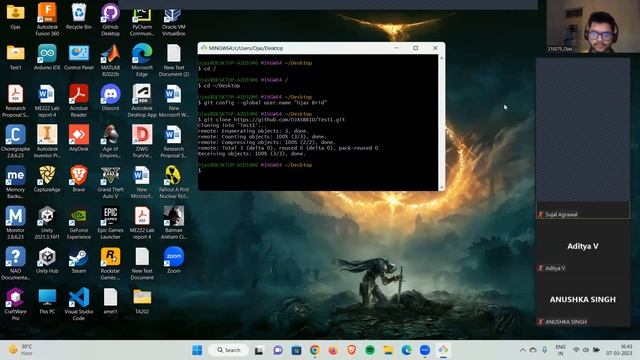This screenshot has height=360, width=640.
Task: Launch Autodesk Inventor Professional icon
Action: pos(47,141)
